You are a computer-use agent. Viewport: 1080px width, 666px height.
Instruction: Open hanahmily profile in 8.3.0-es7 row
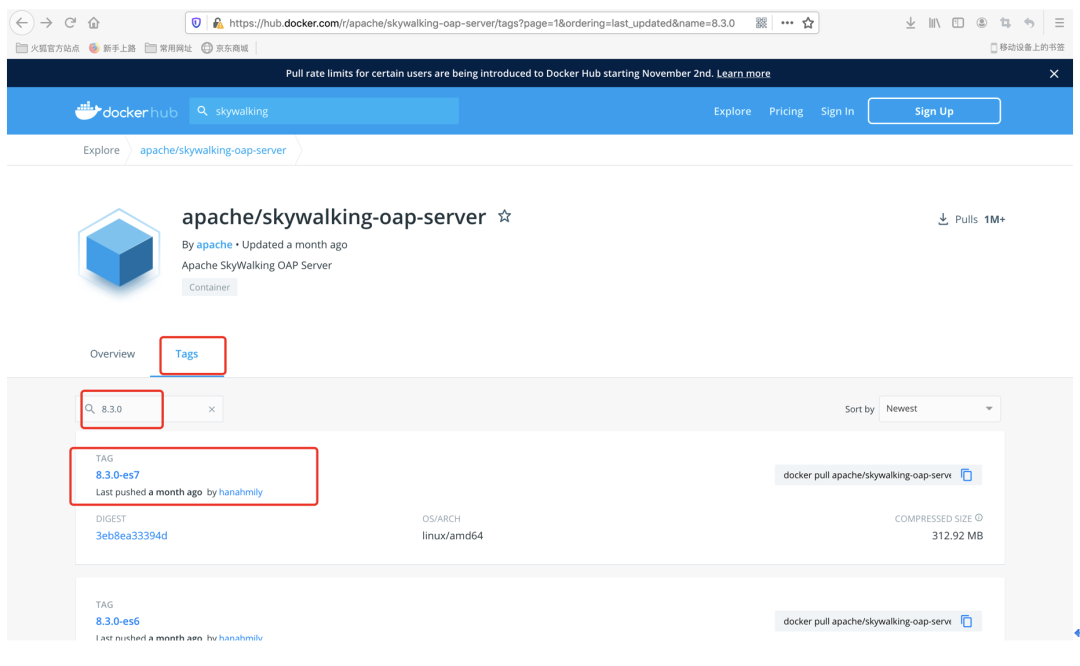point(240,492)
